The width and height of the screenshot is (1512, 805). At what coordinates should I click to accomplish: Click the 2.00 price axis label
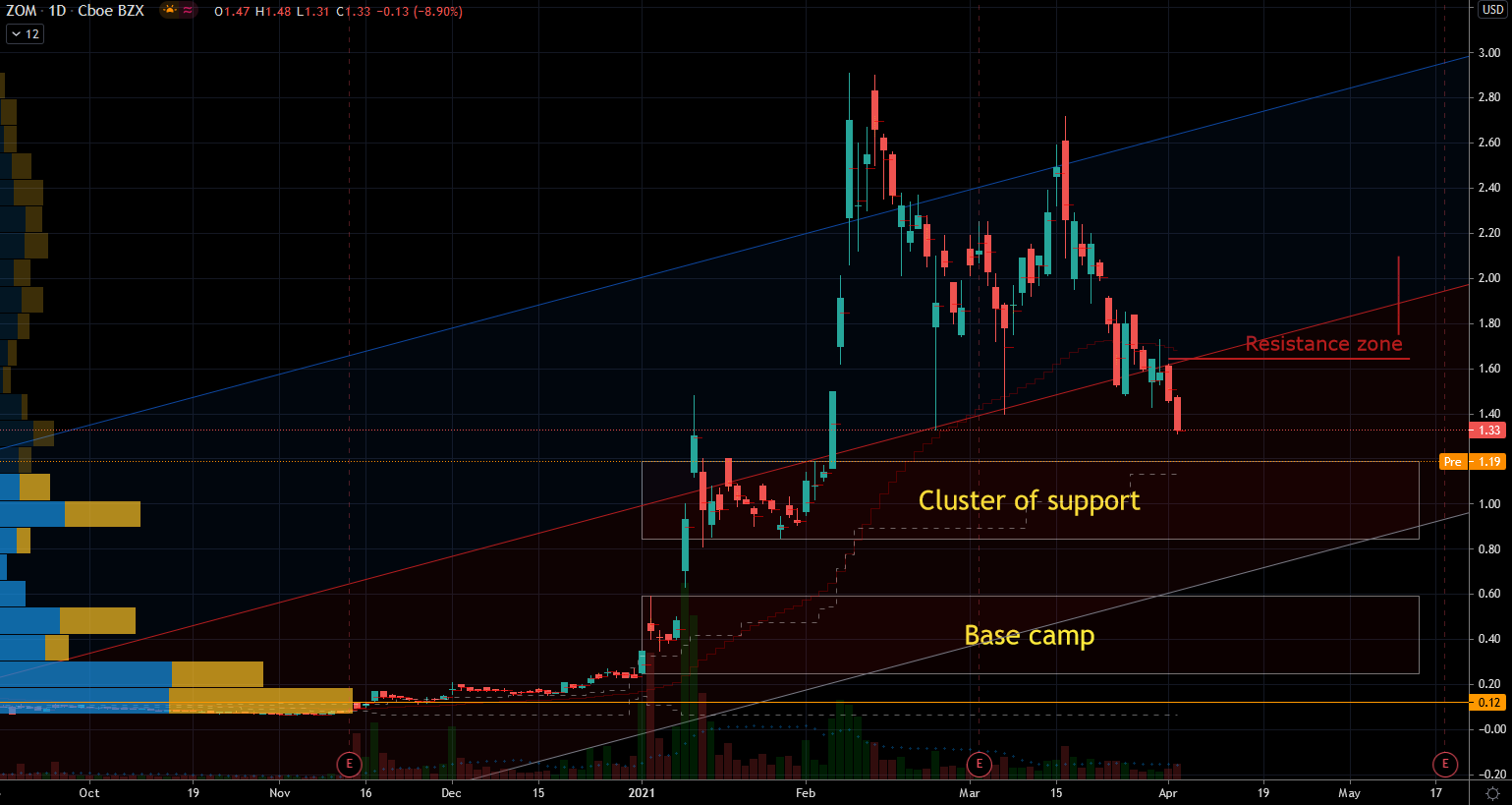point(1489,278)
